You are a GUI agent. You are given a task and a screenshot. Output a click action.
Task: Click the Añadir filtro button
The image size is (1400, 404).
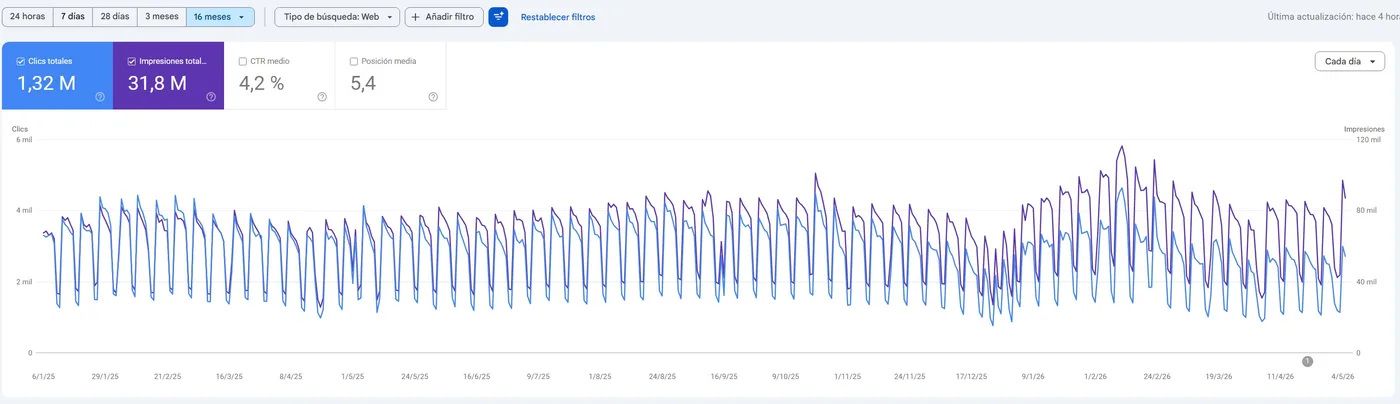(x=444, y=17)
